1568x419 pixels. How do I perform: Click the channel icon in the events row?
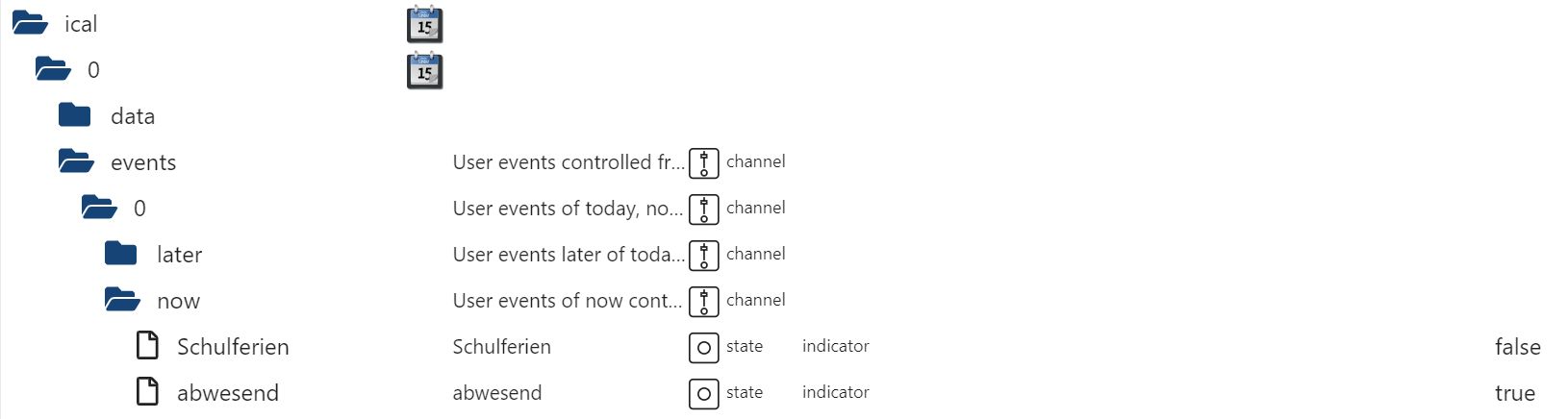tap(703, 162)
